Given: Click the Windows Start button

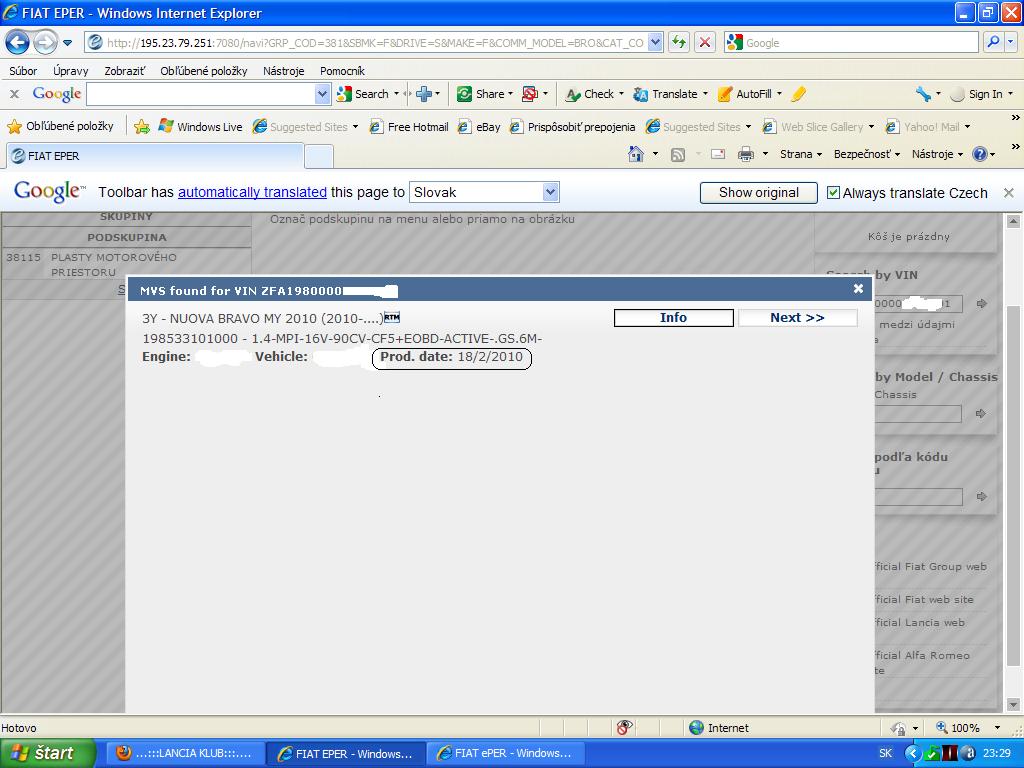Looking at the screenshot, I should 45,753.
